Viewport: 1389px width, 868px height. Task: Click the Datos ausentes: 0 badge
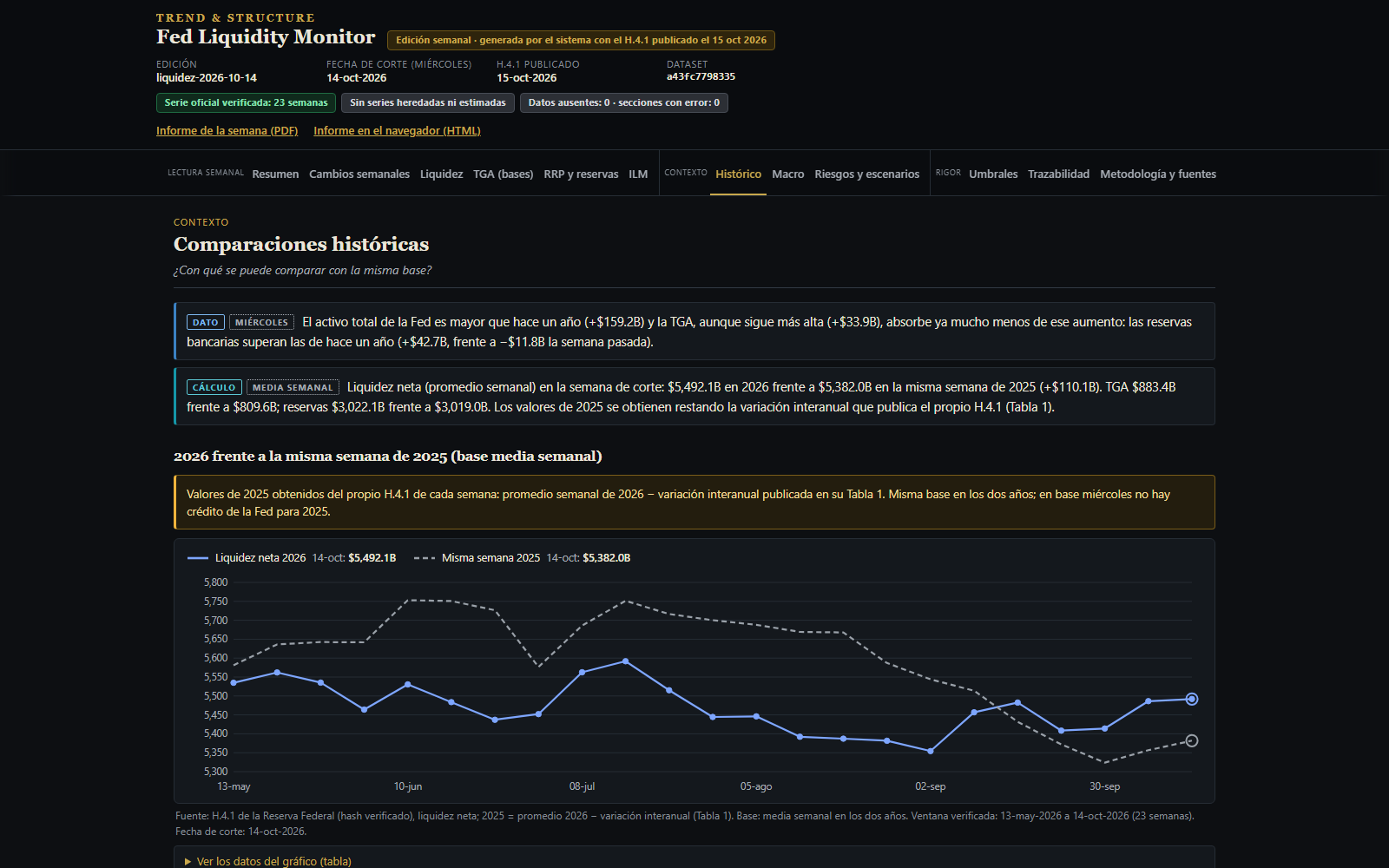click(x=624, y=102)
